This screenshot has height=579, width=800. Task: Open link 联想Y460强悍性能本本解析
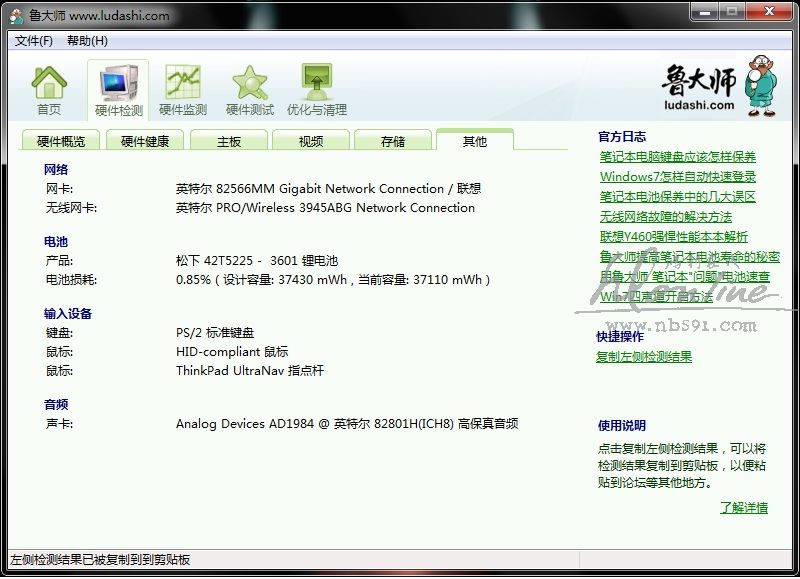click(673, 237)
